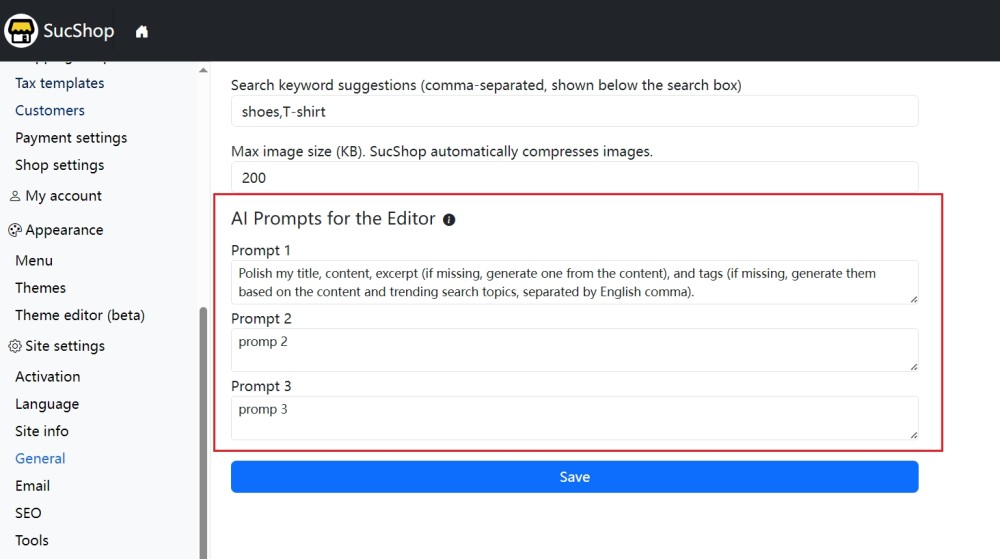Open the SEO settings page
The height and width of the screenshot is (559, 1000).
coord(29,513)
